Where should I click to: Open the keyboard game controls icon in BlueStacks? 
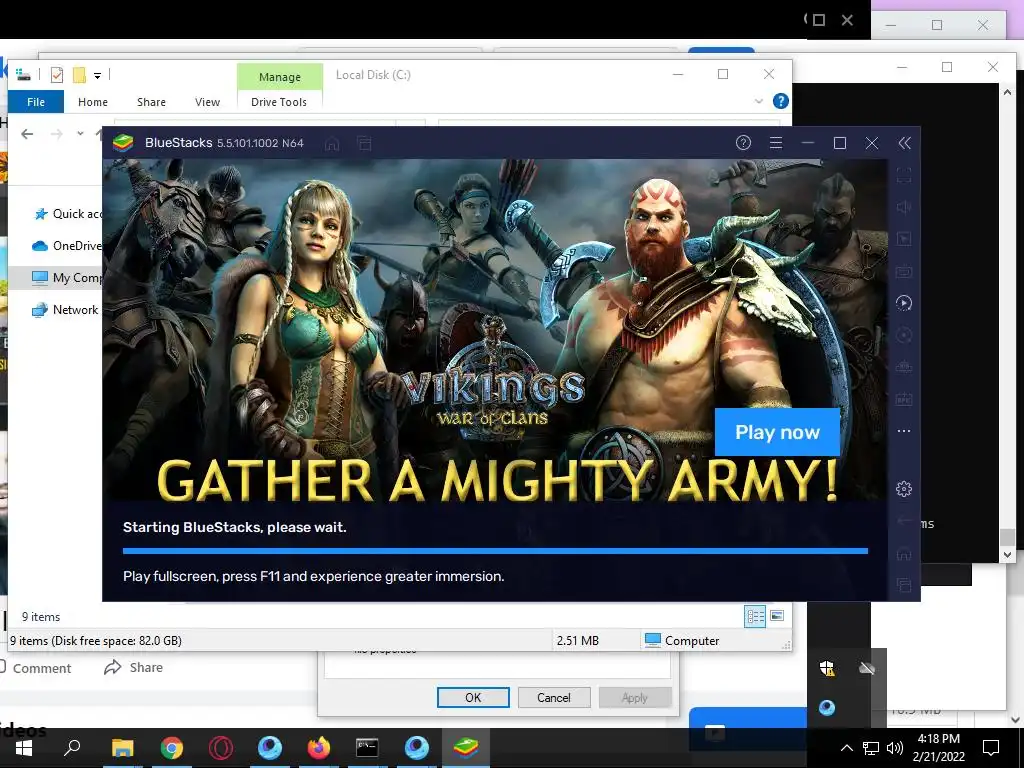click(904, 271)
